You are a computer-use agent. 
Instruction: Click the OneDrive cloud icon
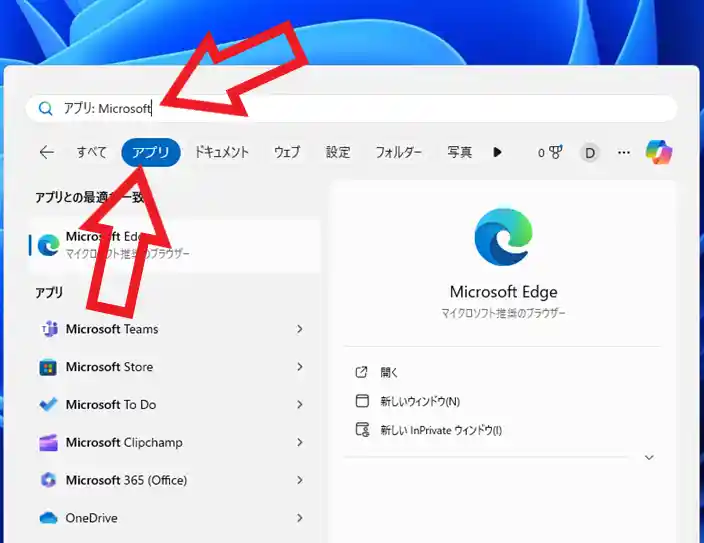tap(48, 518)
